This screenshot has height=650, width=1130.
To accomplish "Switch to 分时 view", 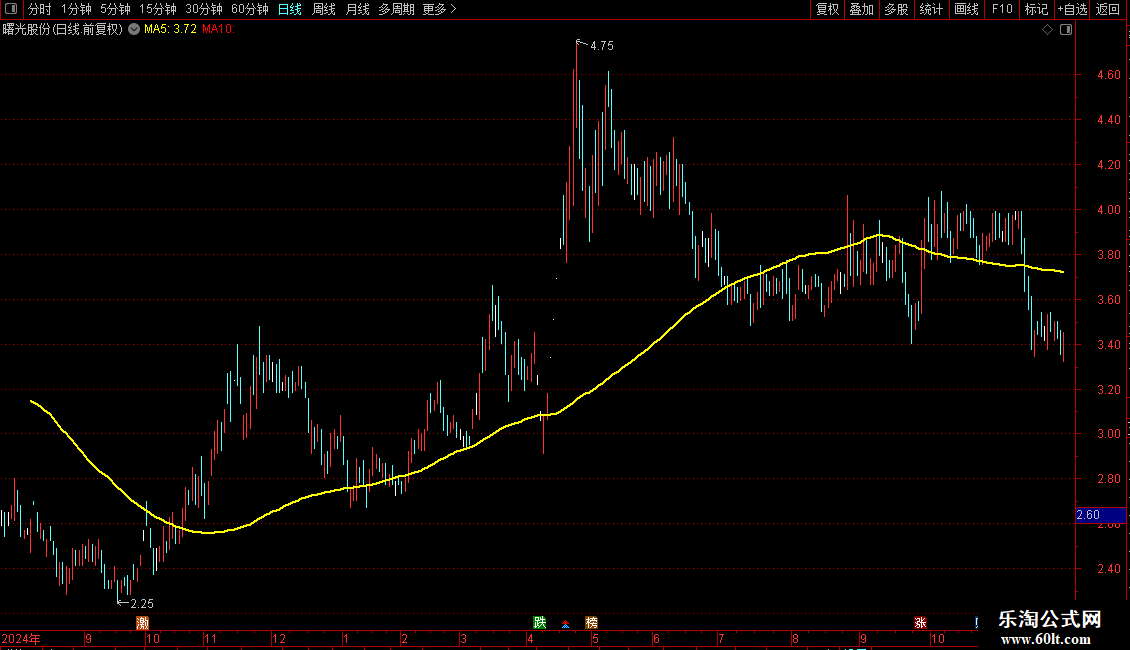I will pos(40,9).
